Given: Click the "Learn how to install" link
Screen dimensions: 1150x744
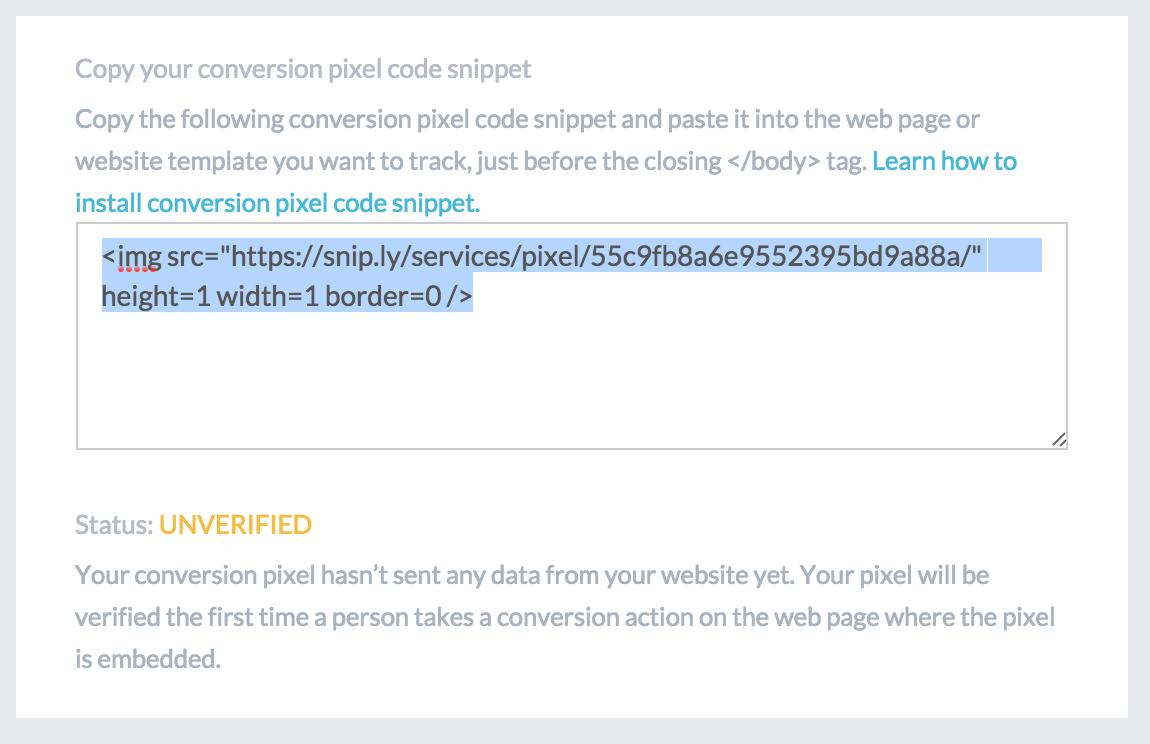Looking at the screenshot, I should click(944, 160).
